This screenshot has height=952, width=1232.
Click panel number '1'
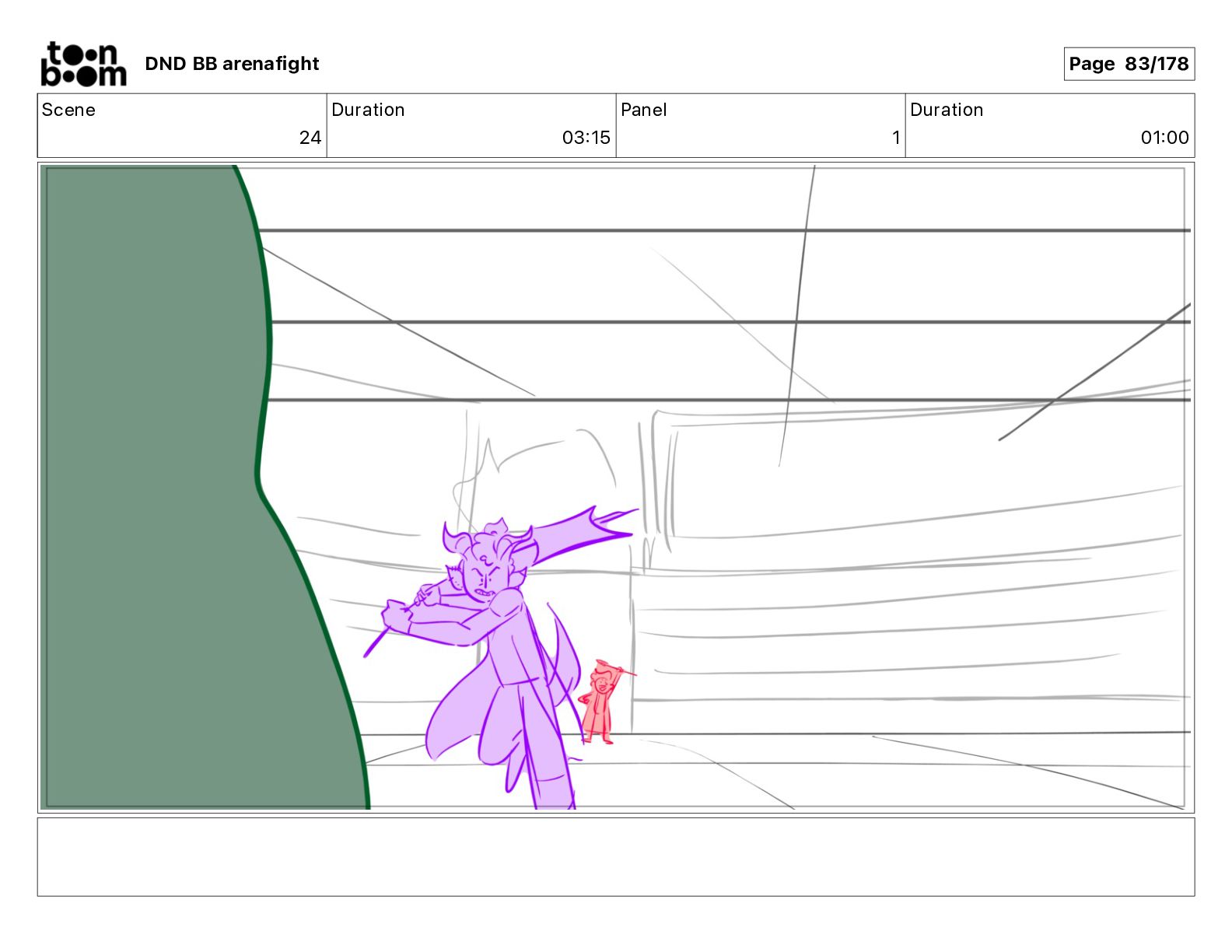coord(896,138)
